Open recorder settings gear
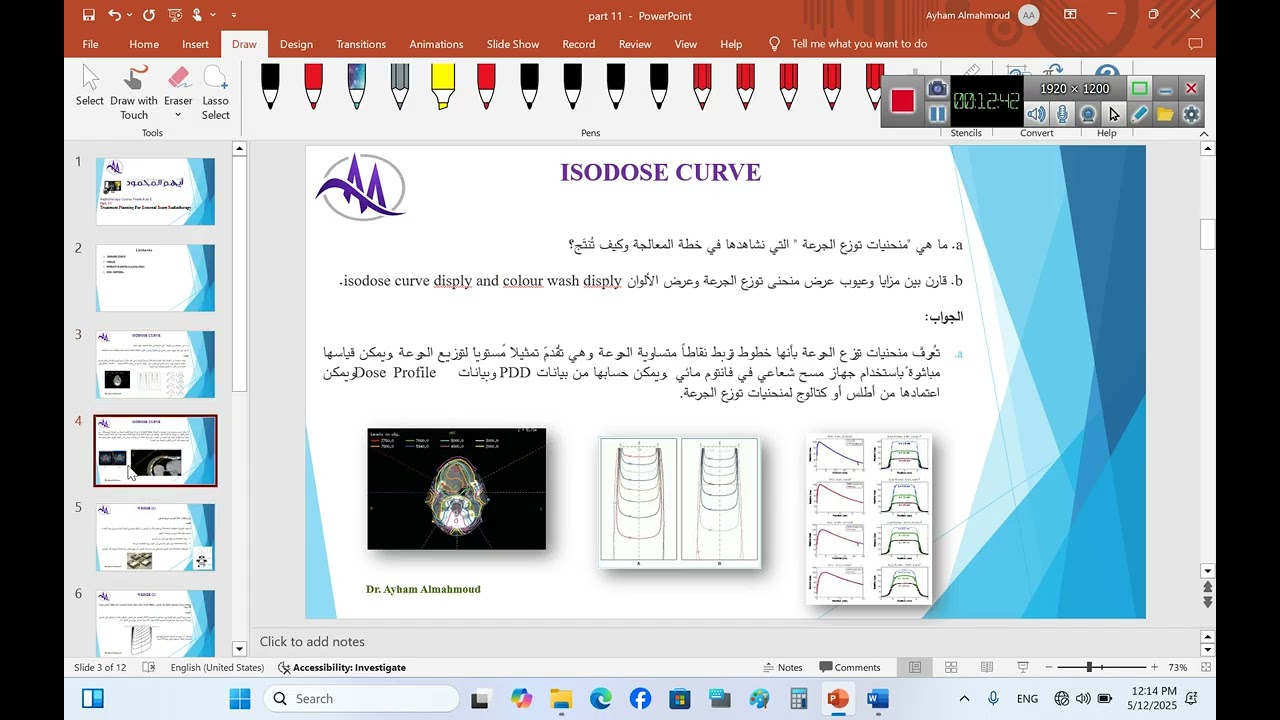Viewport: 1280px width, 720px height. pos(1191,114)
